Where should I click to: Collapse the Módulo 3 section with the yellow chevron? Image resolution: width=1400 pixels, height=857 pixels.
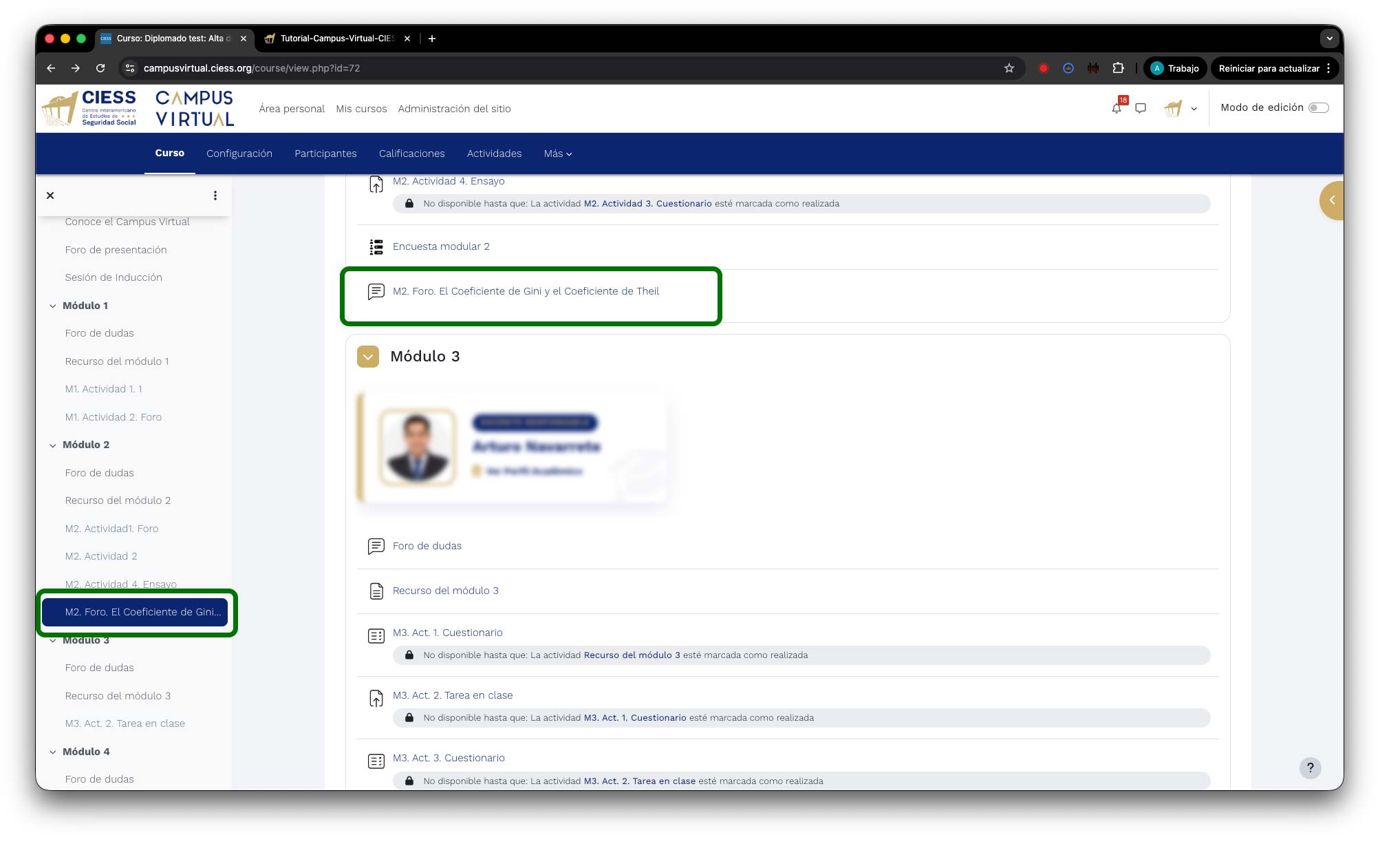[368, 357]
